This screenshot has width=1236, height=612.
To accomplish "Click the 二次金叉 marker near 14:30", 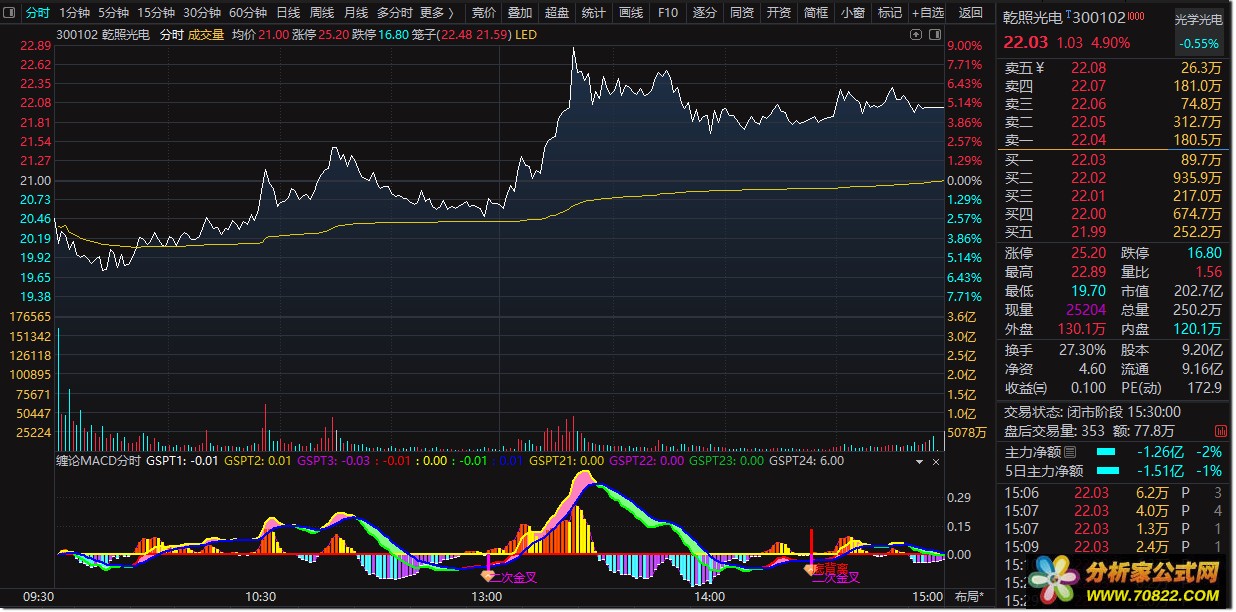I will click(x=834, y=577).
